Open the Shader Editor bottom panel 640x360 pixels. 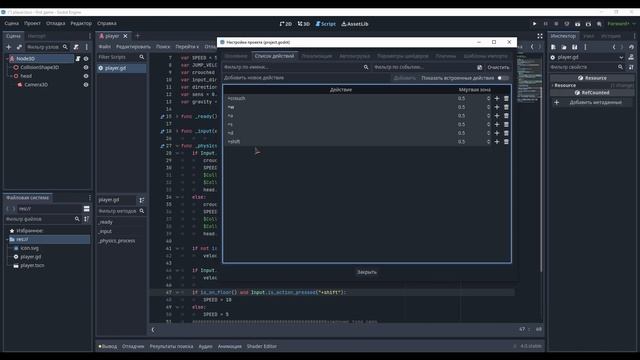[x=262, y=346]
